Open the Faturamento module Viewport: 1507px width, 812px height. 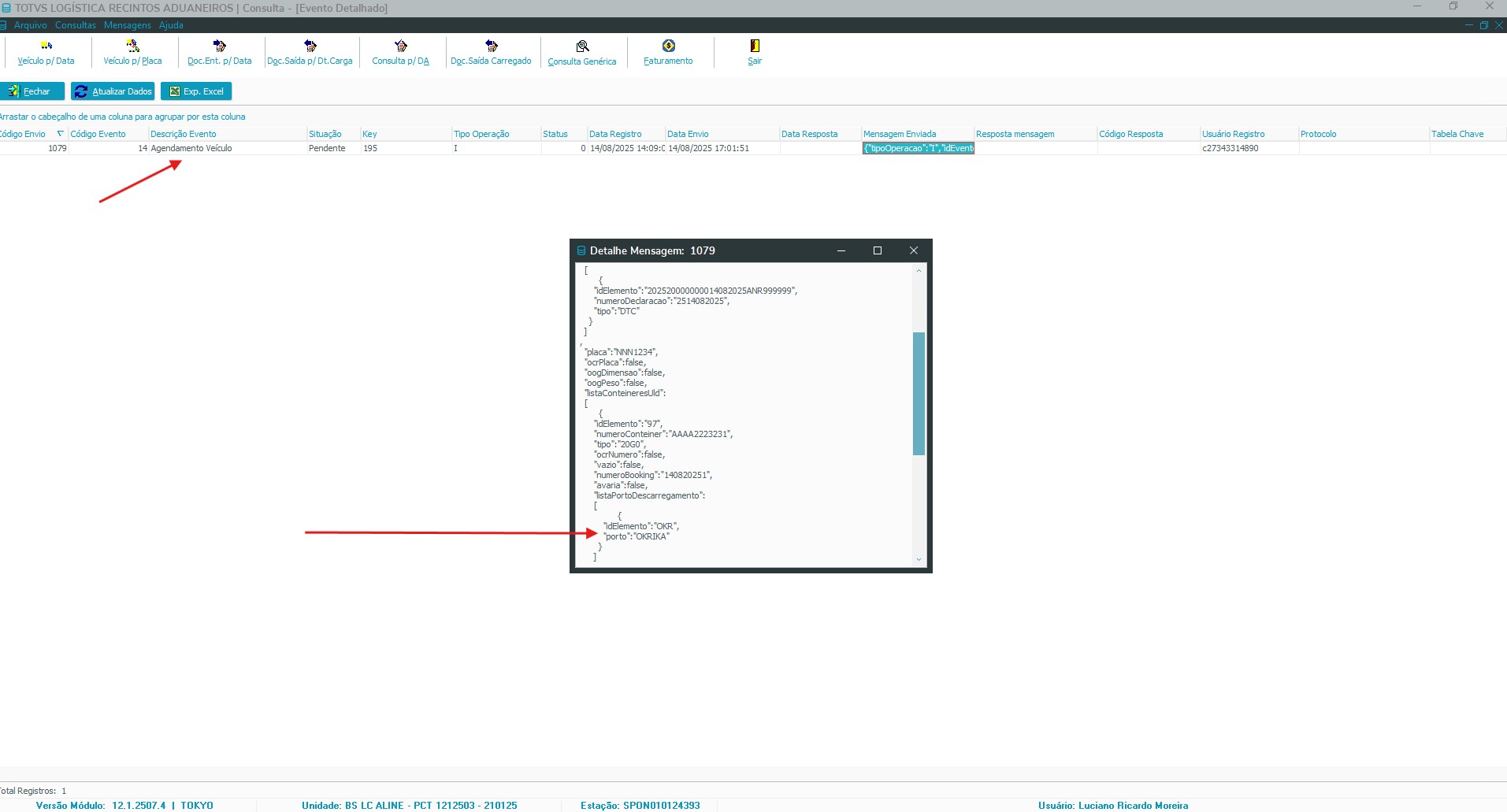click(x=668, y=53)
